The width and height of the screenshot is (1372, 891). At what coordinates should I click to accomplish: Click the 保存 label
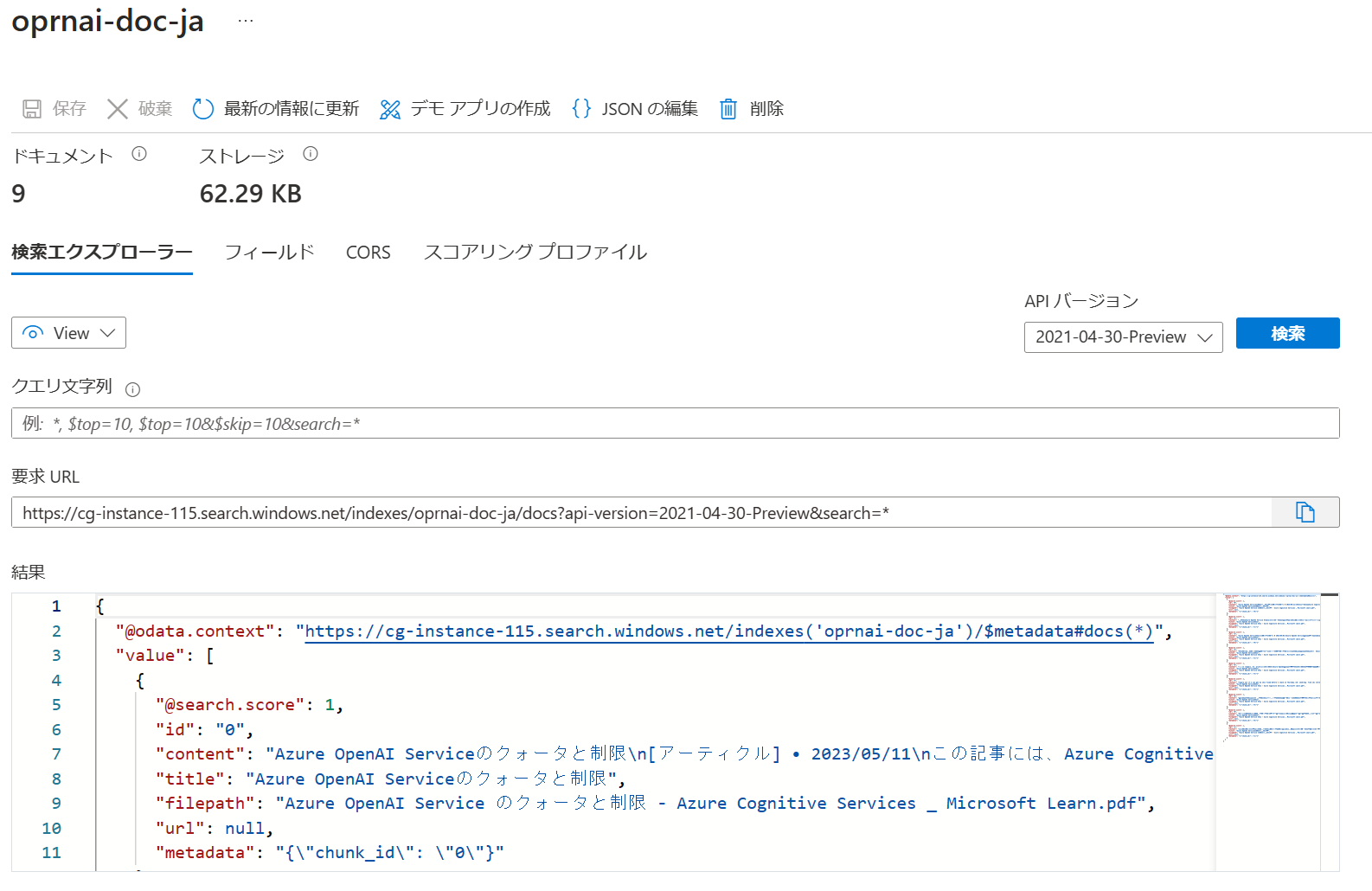pos(69,109)
